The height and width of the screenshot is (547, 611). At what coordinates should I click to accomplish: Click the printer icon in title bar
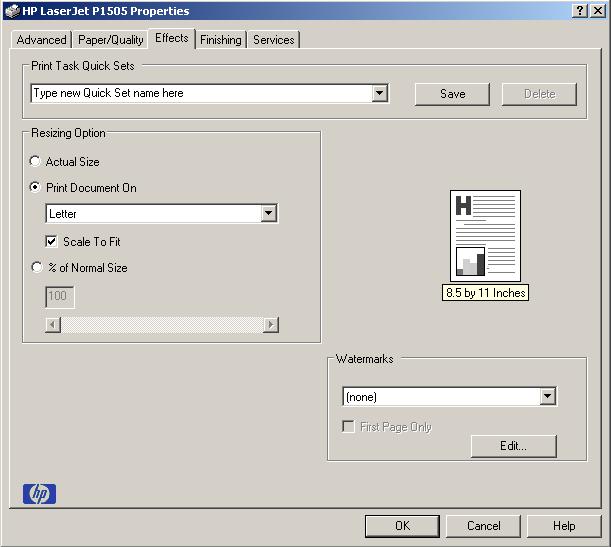coord(12,11)
